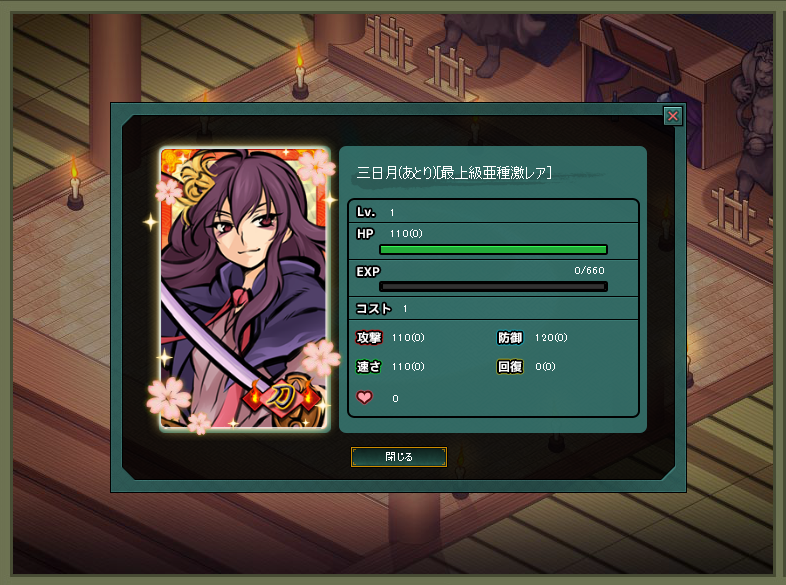
Task: Click the EXP label
Action: click(368, 272)
